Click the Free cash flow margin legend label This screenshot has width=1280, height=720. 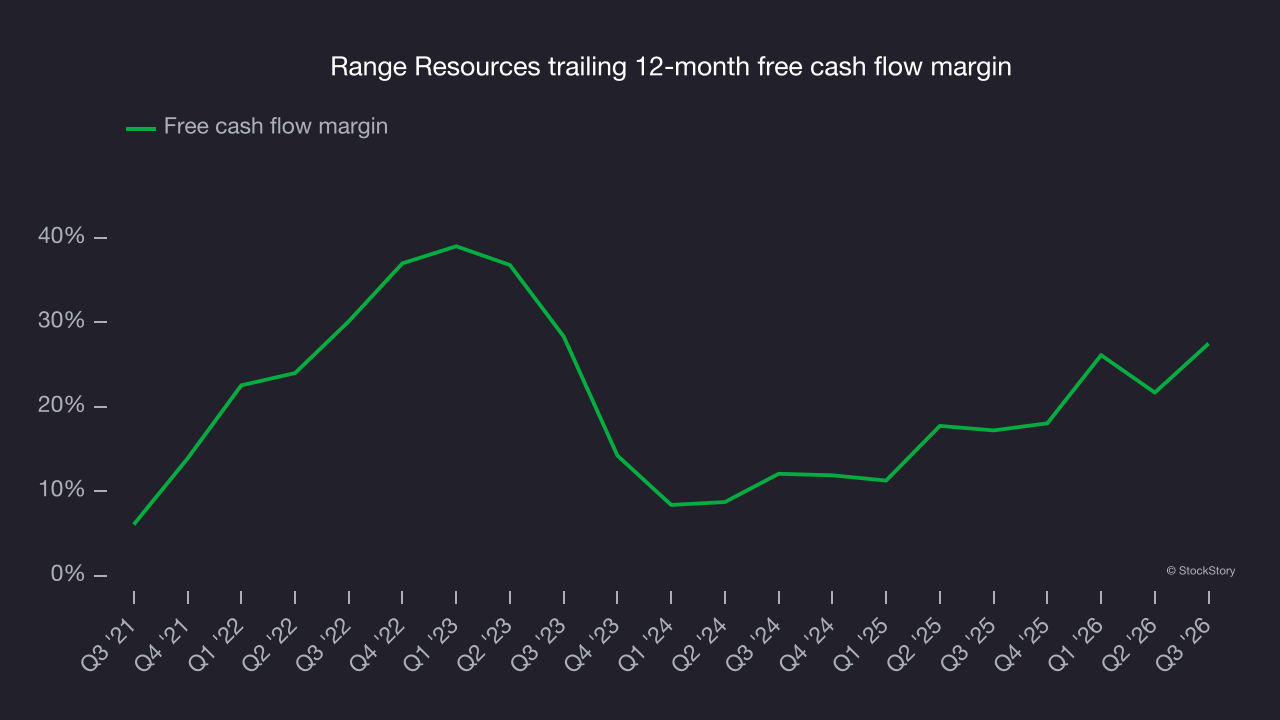click(276, 127)
